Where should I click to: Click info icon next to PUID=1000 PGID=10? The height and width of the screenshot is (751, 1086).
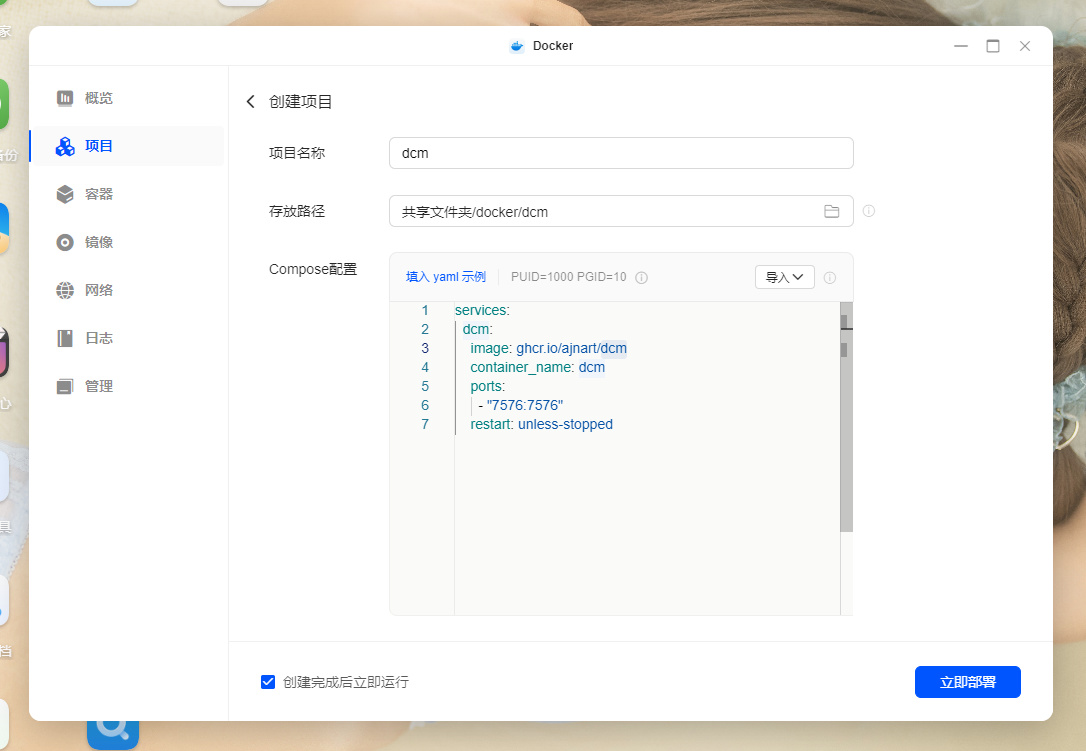(642, 277)
